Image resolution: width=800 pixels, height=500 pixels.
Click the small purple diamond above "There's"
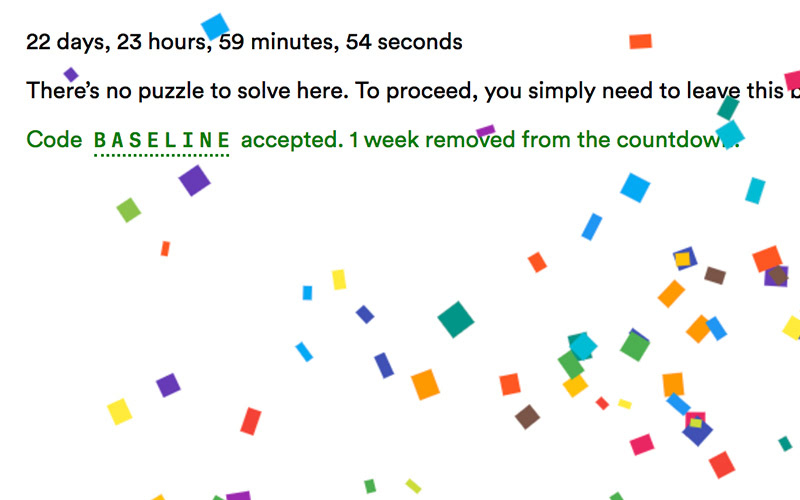pyautogui.click(x=71, y=74)
